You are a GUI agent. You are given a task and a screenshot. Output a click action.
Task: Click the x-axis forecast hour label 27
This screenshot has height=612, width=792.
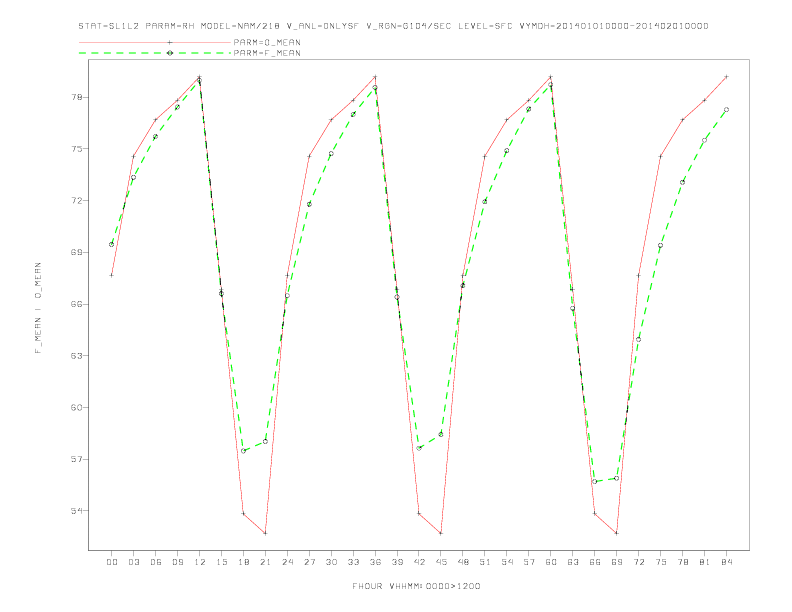(x=309, y=562)
